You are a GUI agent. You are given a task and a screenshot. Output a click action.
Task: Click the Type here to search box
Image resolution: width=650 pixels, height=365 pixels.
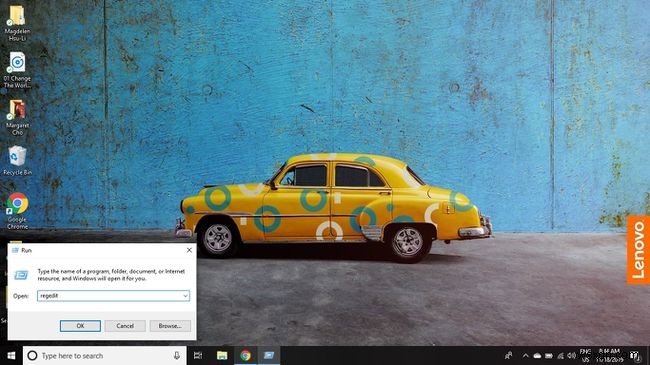104,355
